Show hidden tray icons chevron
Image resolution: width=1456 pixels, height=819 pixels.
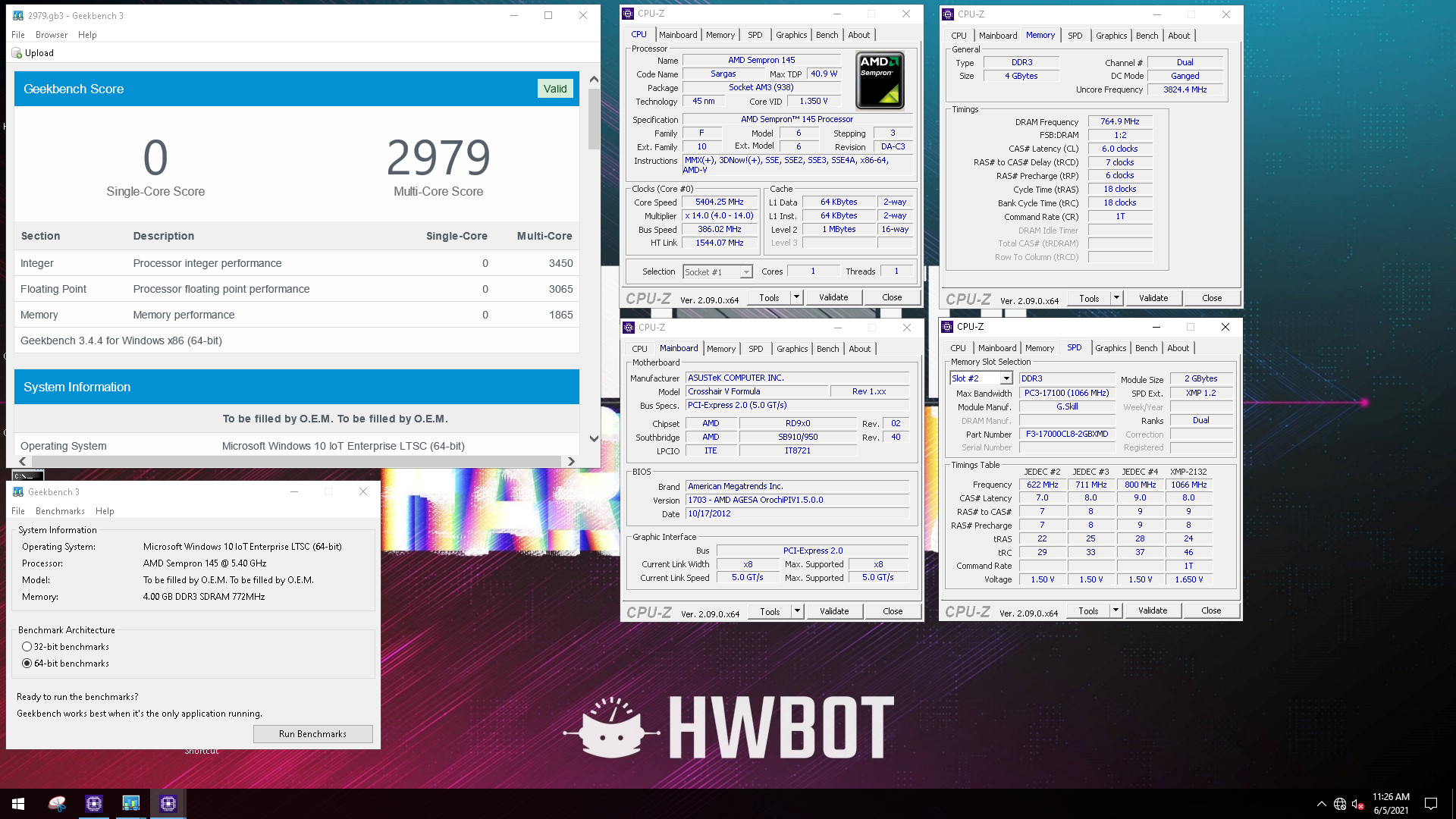point(1322,804)
